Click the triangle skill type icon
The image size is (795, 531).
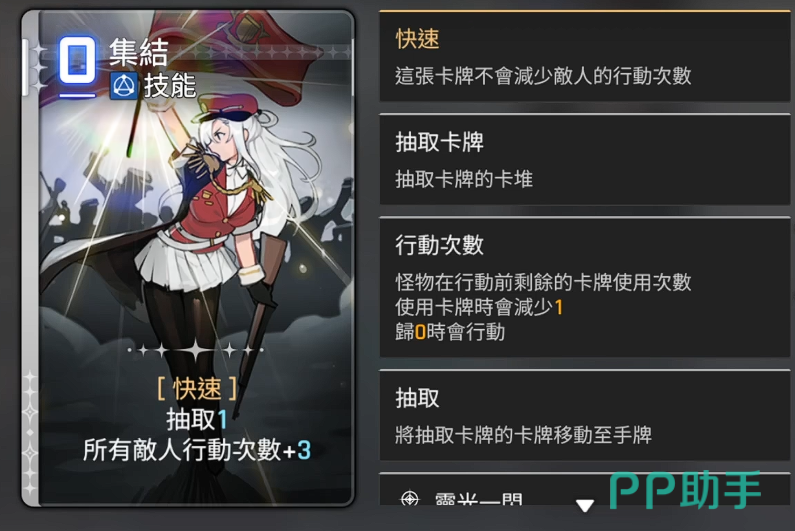tap(123, 86)
